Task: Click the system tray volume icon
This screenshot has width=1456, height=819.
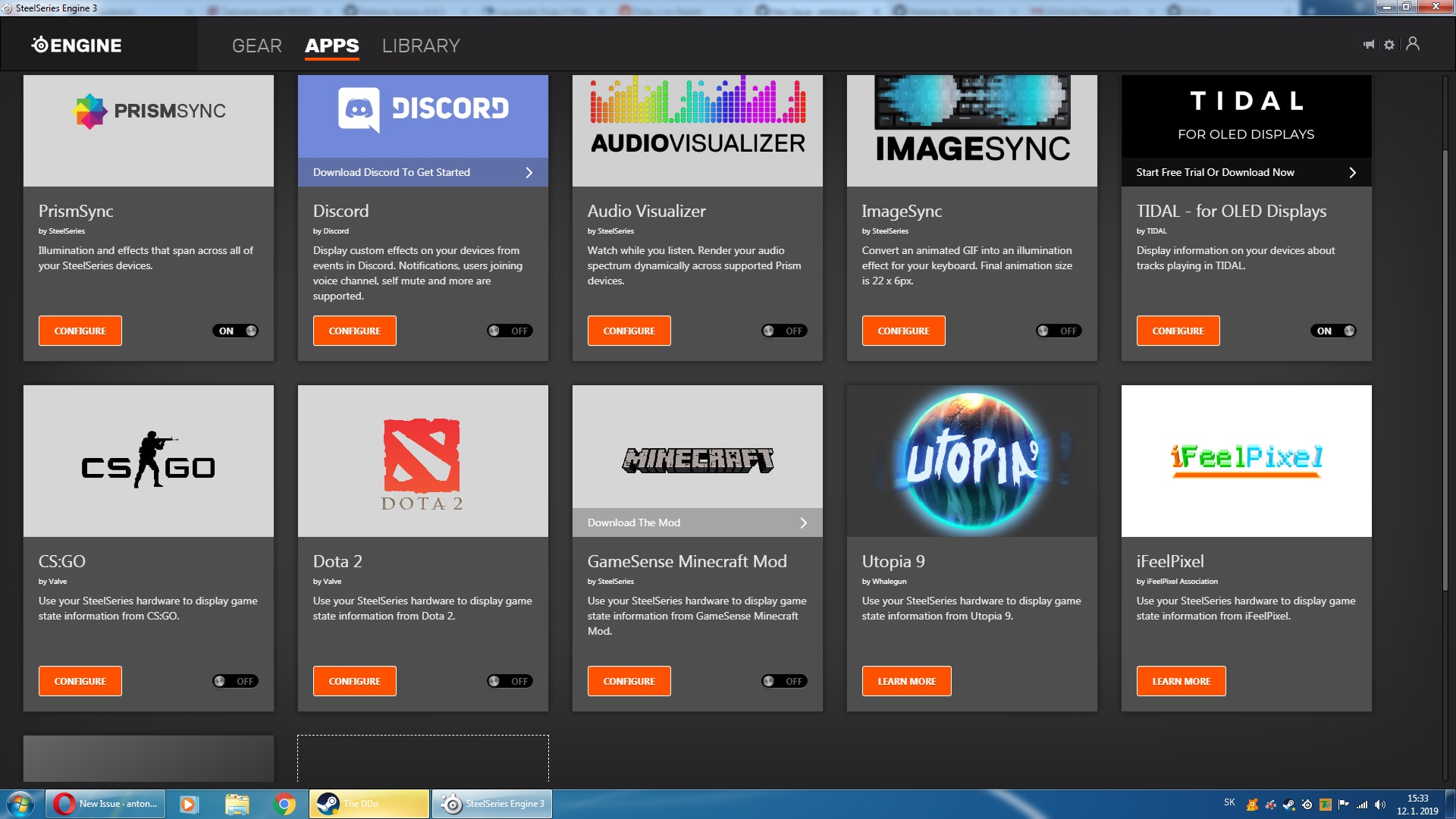Action: (x=1379, y=805)
